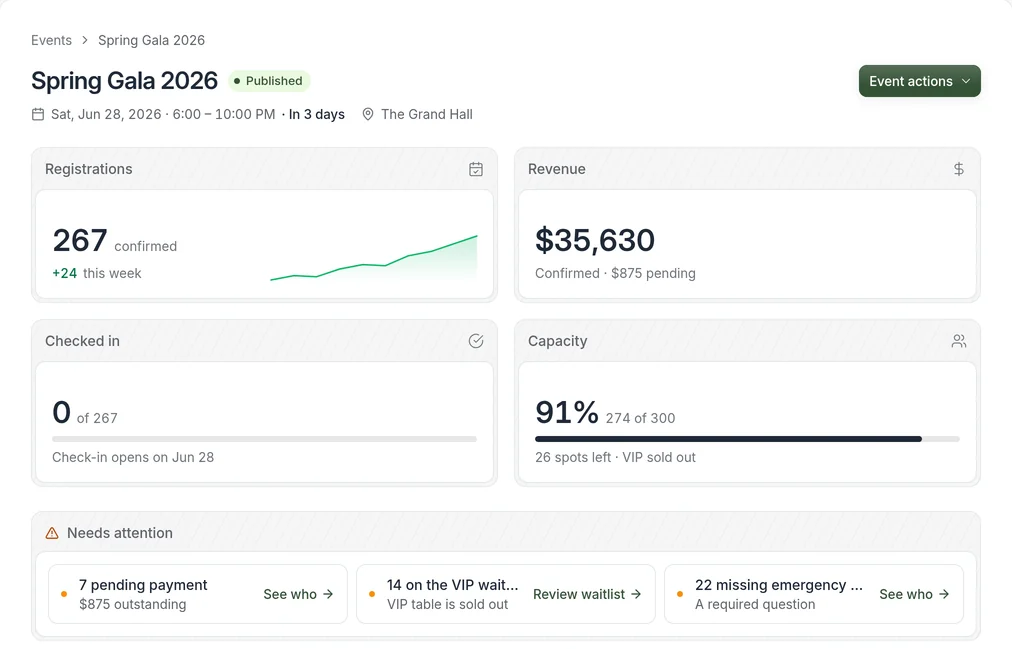Click the calendar icon beside the event date
The image size is (1012, 649).
point(38,114)
